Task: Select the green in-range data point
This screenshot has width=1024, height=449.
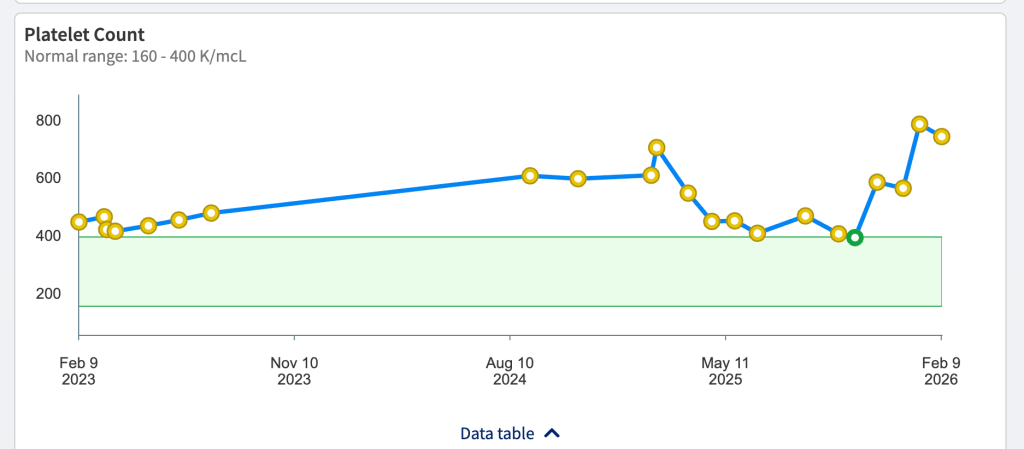Action: (x=855, y=237)
